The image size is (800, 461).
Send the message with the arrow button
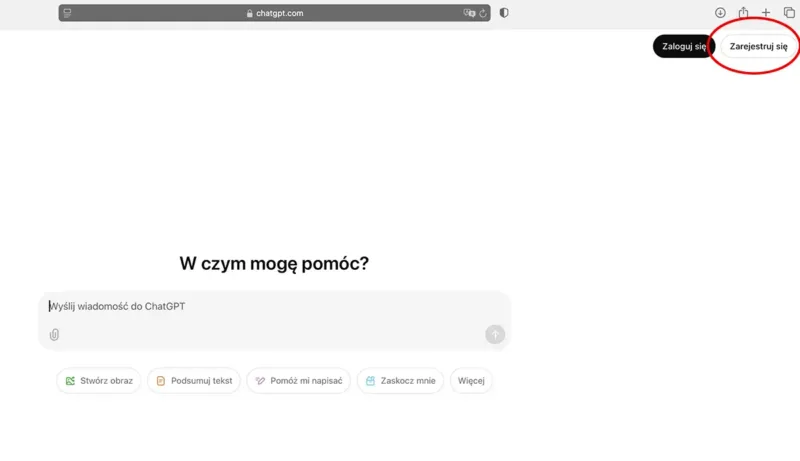(x=495, y=335)
